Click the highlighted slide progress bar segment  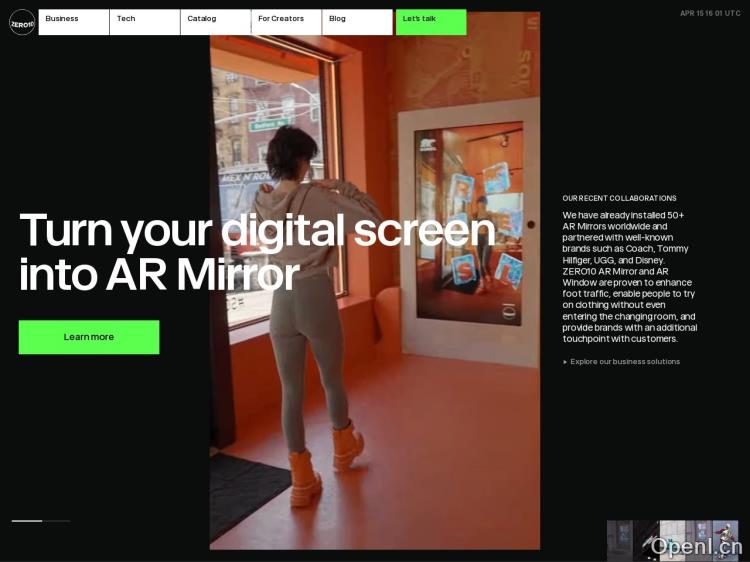click(27, 521)
